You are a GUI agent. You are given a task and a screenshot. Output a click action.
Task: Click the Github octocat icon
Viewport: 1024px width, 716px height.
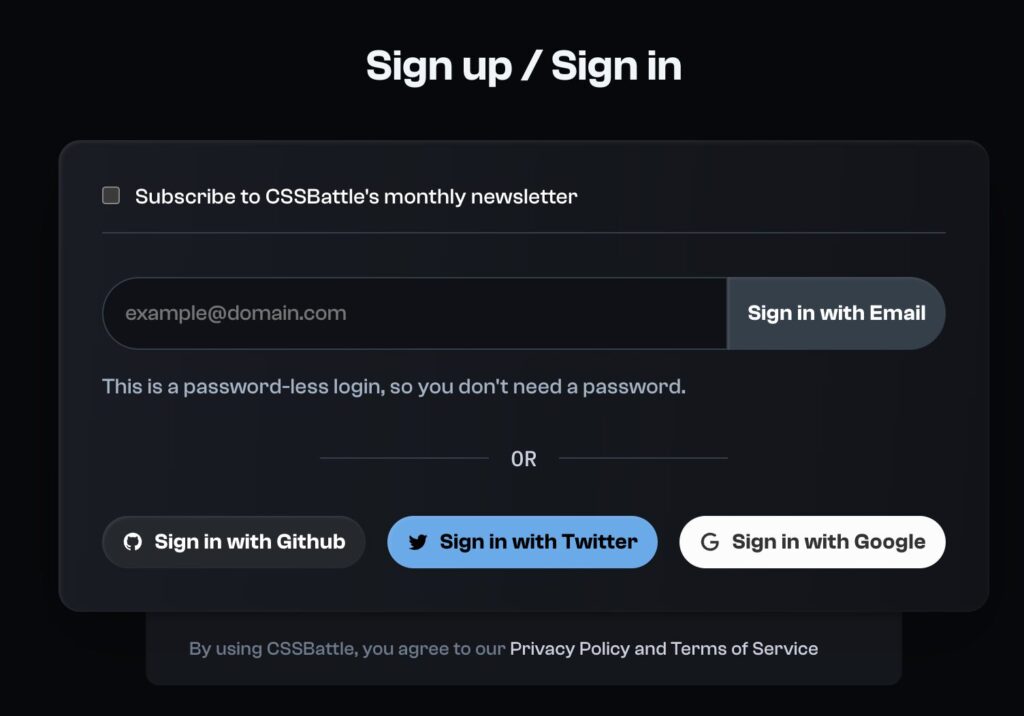[x=133, y=542]
